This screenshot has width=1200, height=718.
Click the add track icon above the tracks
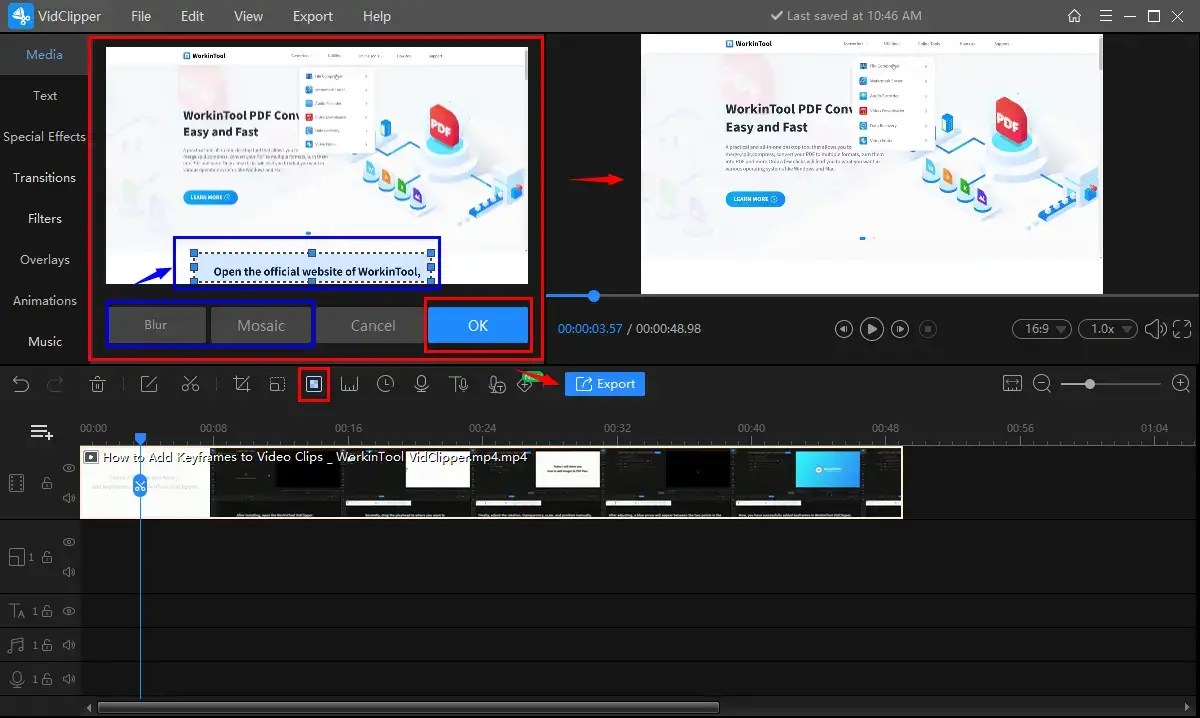tap(40, 431)
